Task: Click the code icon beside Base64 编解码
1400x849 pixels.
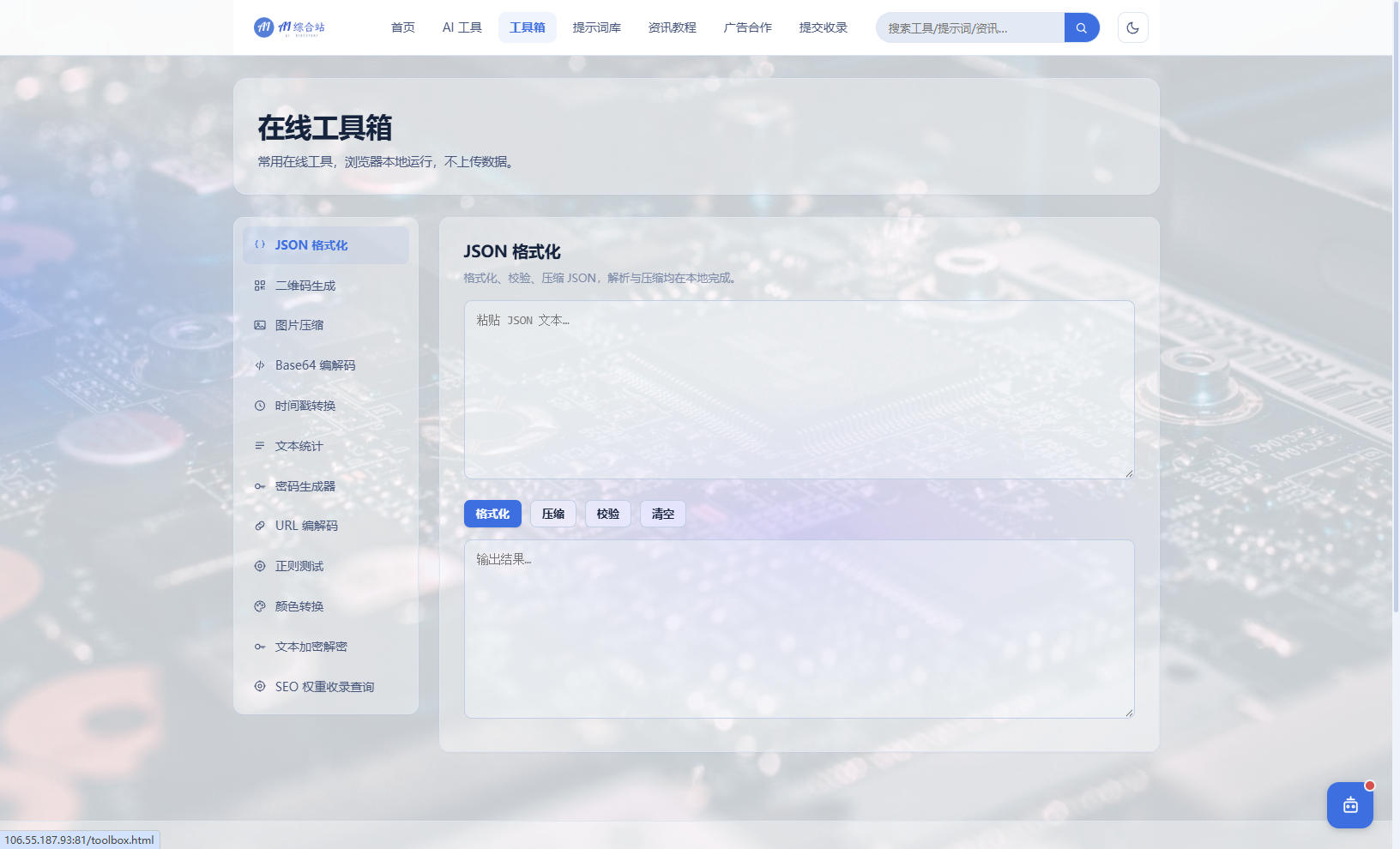Action: coord(260,365)
